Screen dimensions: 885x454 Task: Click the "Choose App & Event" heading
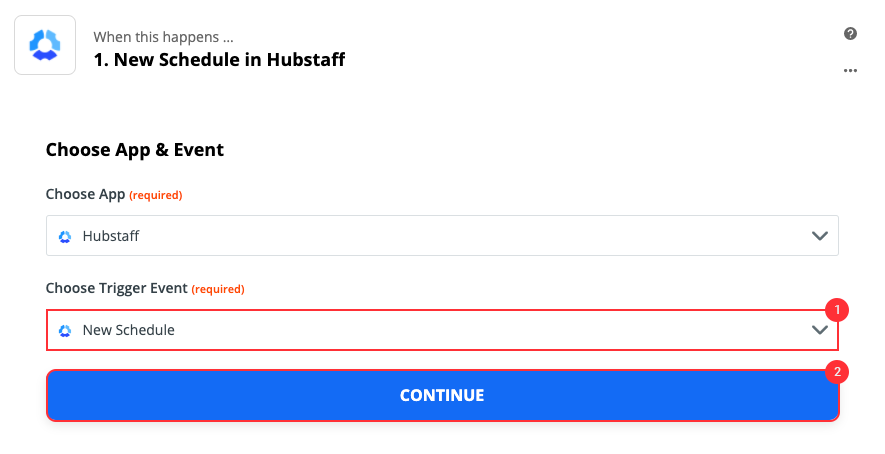click(x=135, y=150)
